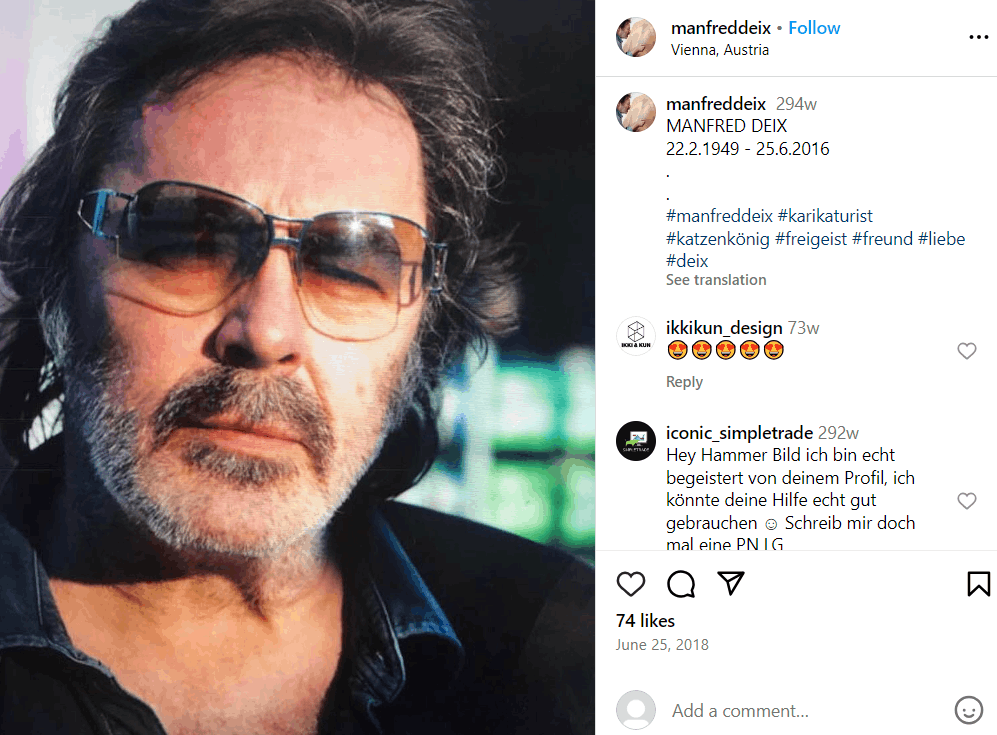The image size is (997, 735).
Task: Open comments via the speech bubble icon
Action: (681, 584)
